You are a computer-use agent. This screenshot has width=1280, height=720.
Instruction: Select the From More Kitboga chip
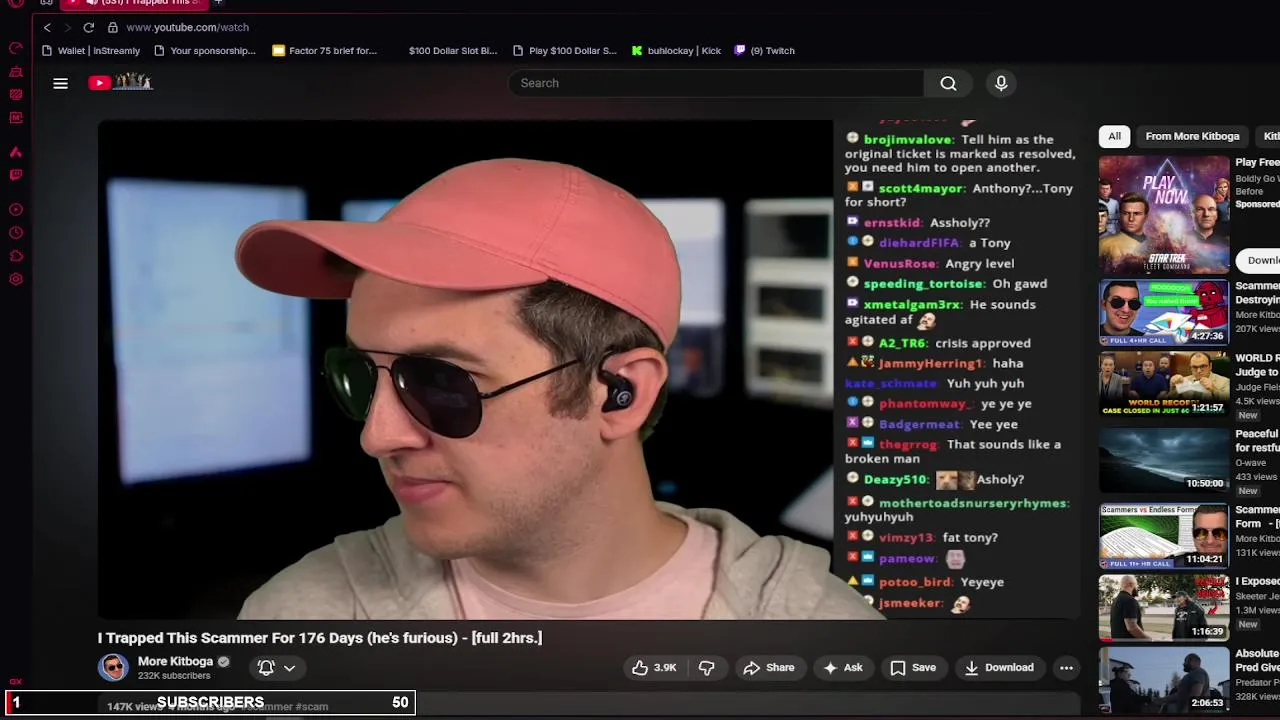coord(1192,136)
